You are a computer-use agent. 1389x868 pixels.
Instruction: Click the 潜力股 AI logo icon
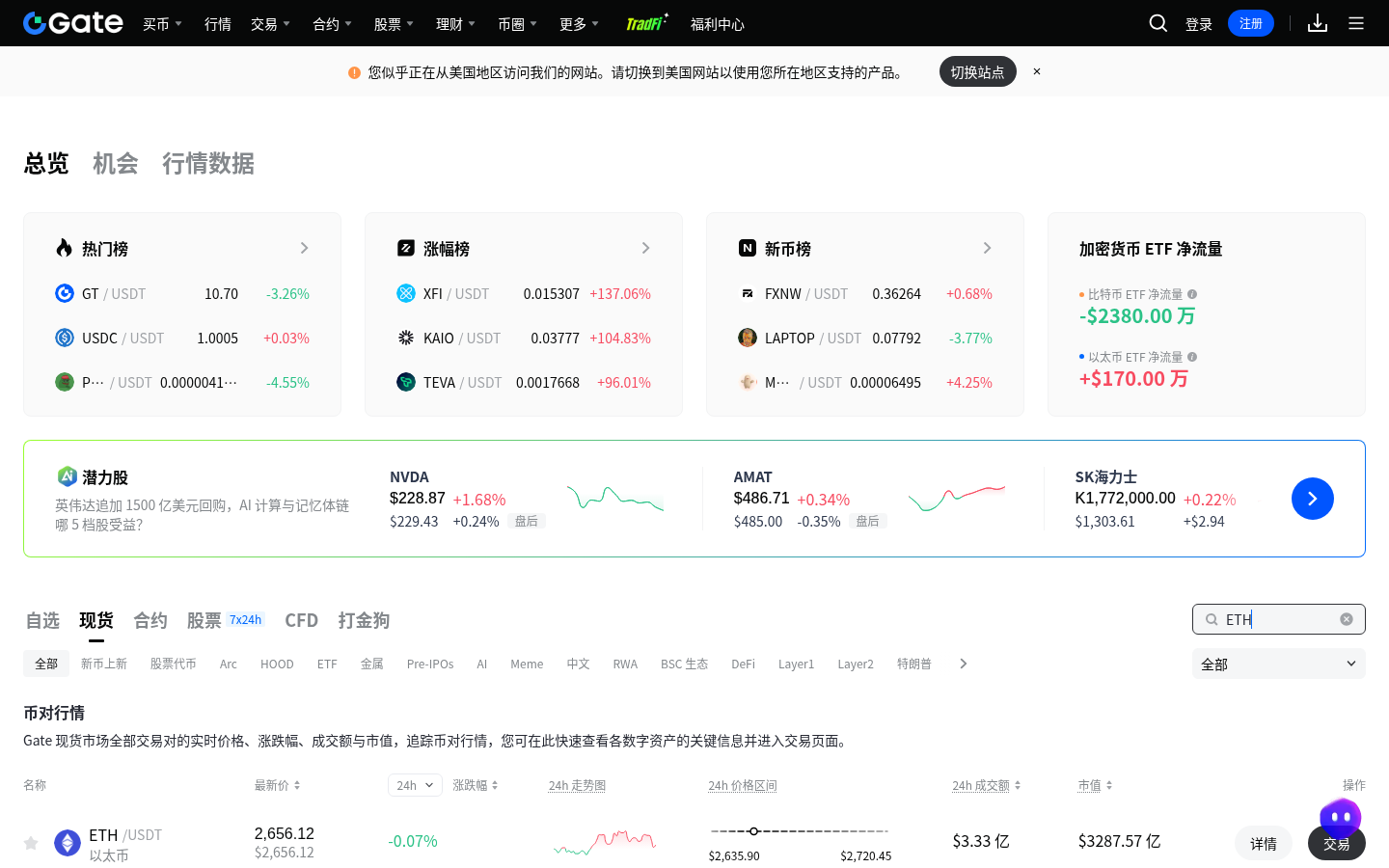point(67,476)
